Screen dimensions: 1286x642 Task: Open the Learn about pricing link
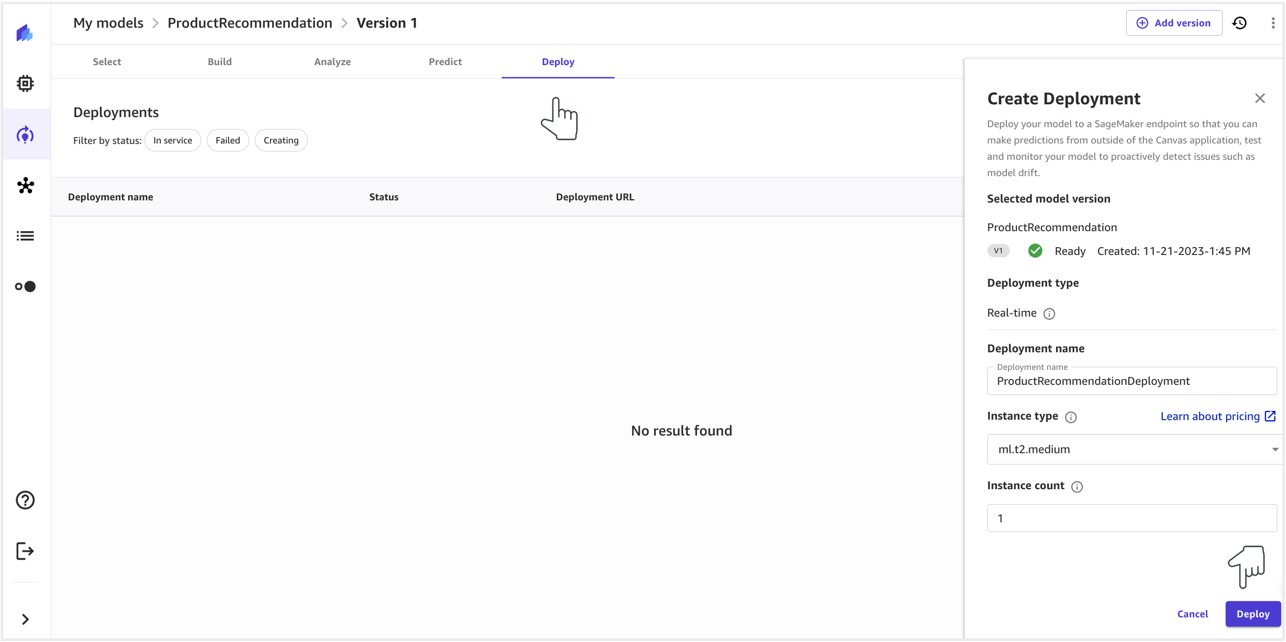coord(1218,416)
